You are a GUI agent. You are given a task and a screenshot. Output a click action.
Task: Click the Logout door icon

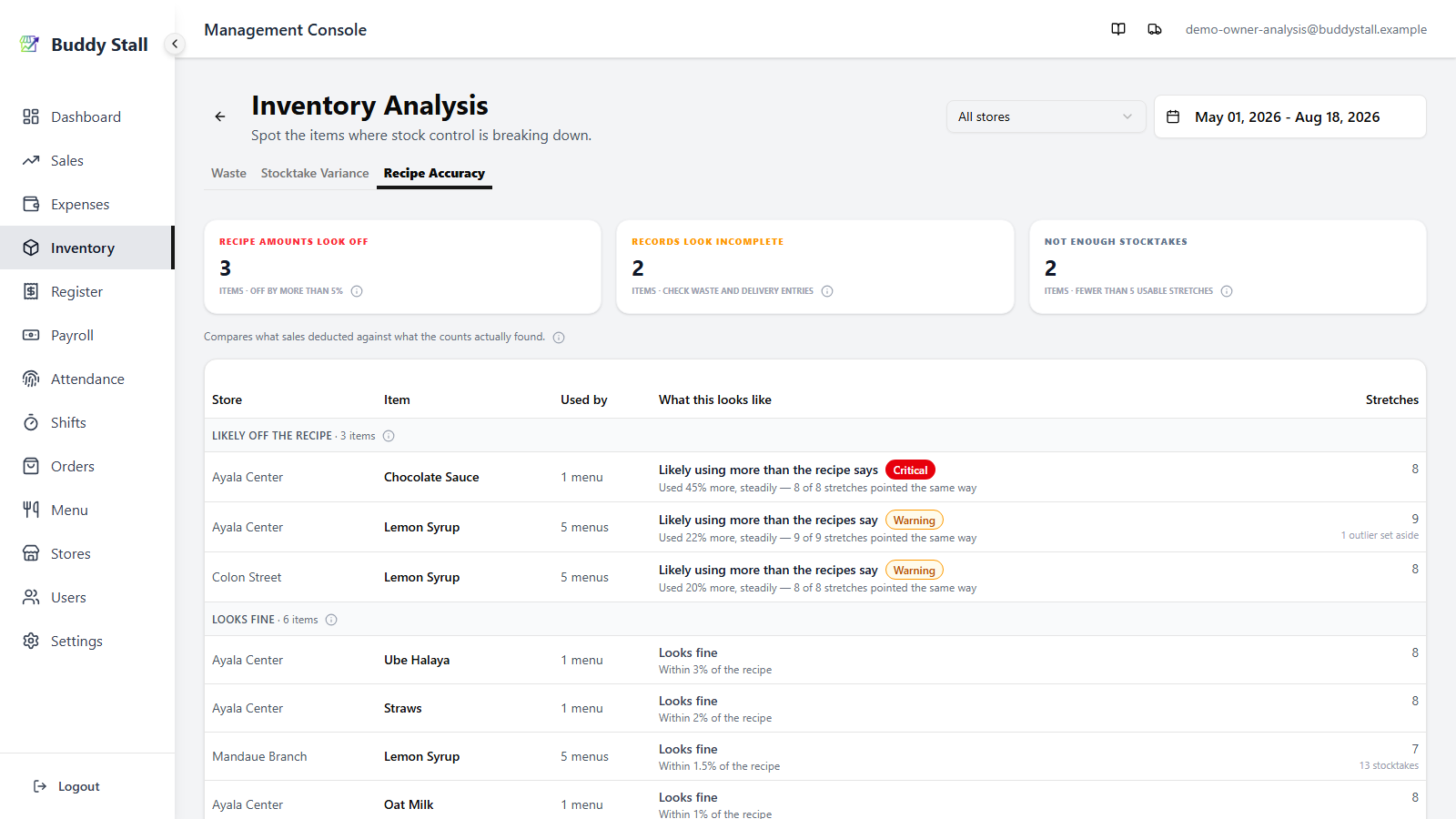coord(40,786)
